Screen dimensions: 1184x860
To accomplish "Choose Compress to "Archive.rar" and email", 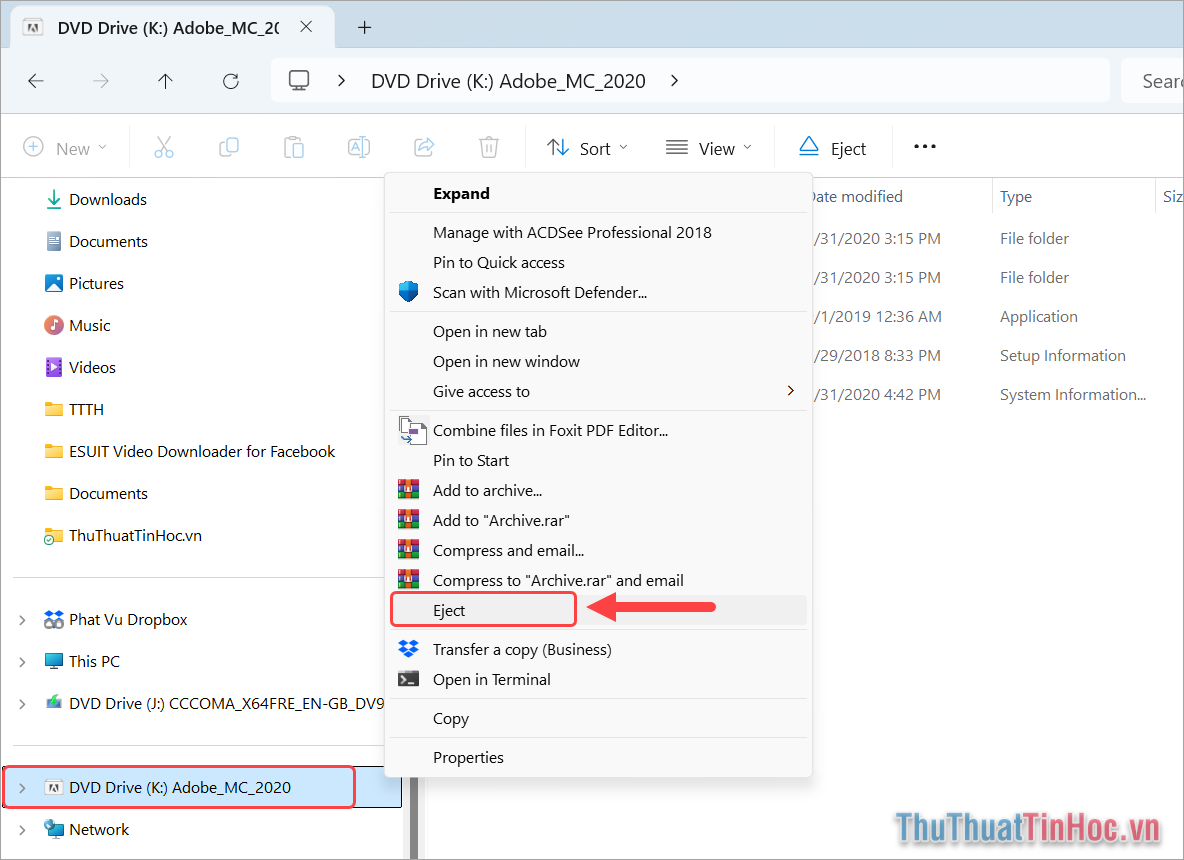I will click(598, 581).
